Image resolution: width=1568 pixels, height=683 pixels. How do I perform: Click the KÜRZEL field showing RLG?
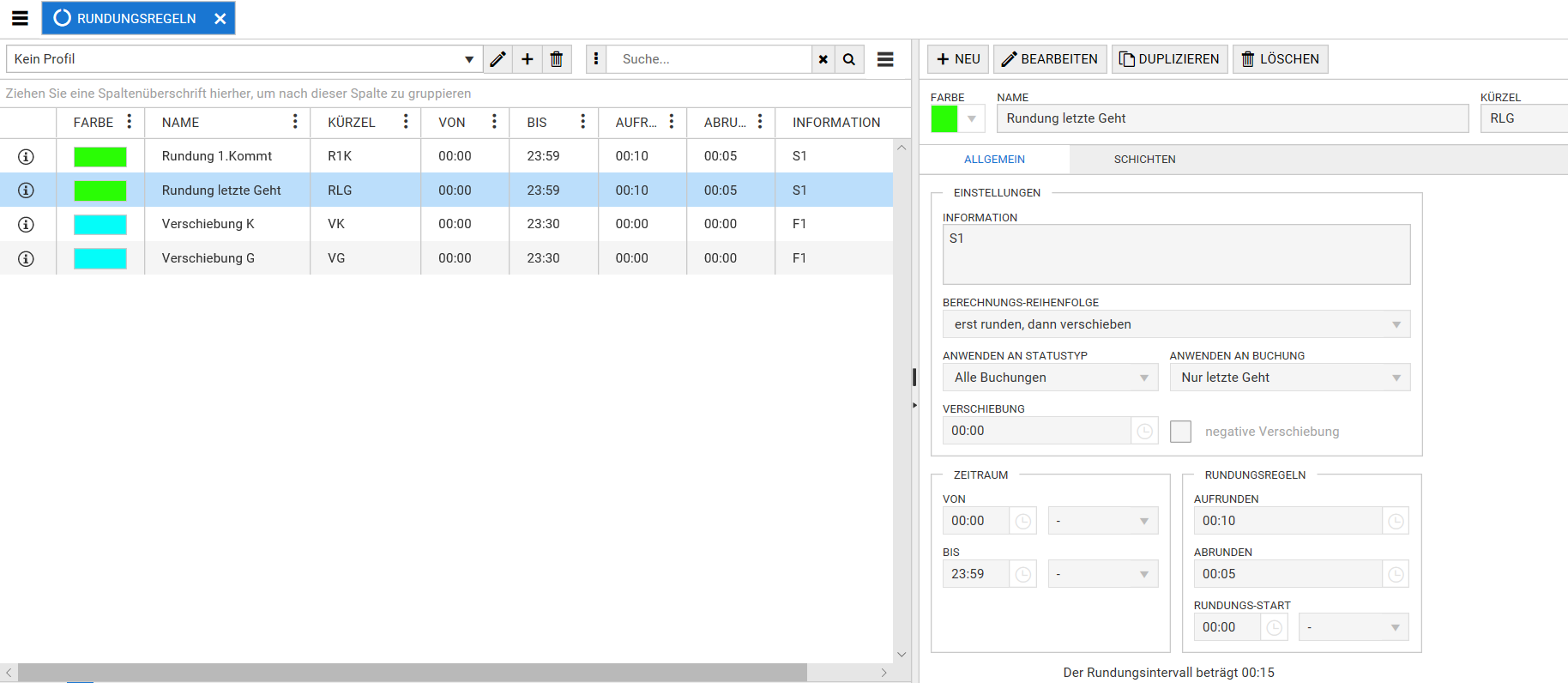click(x=1524, y=118)
